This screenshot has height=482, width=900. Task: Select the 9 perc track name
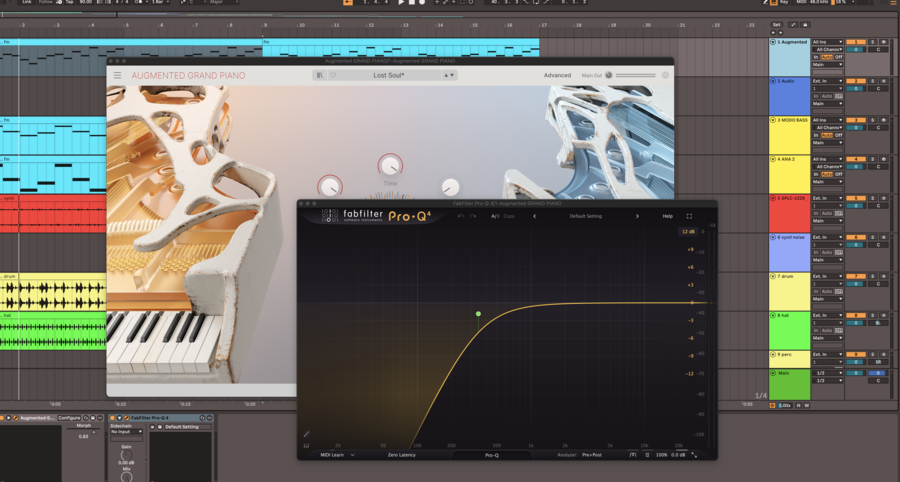pyautogui.click(x=785, y=355)
